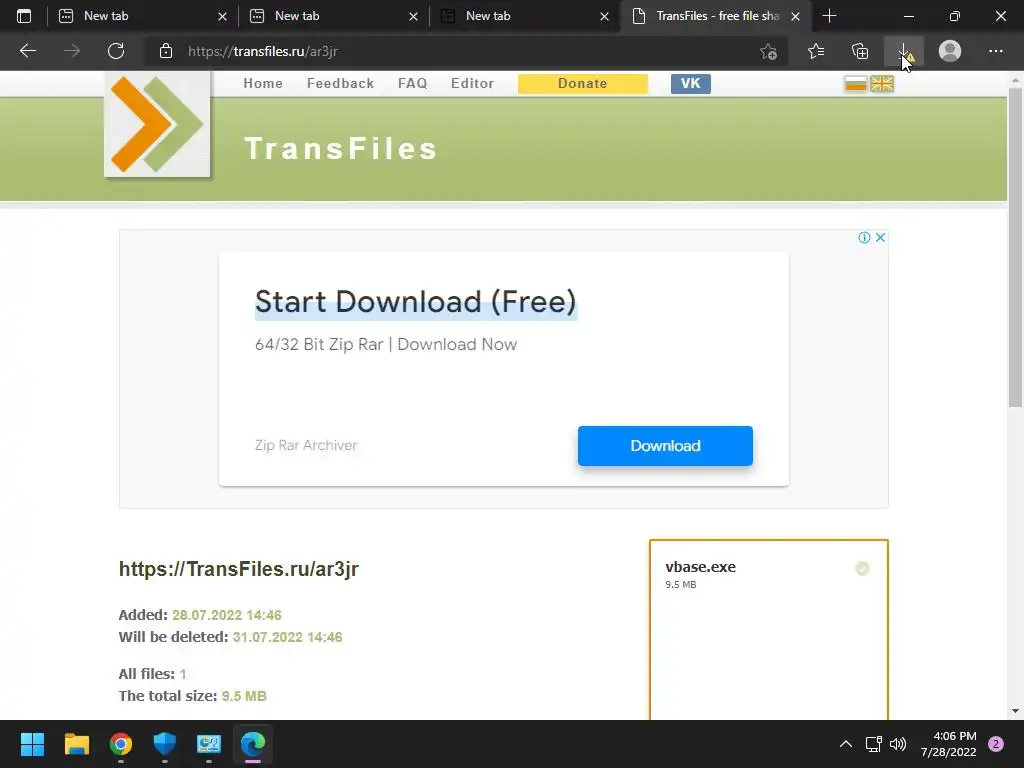This screenshot has width=1024, height=768.
Task: Switch site language to Russian flag
Action: pyautogui.click(x=856, y=84)
